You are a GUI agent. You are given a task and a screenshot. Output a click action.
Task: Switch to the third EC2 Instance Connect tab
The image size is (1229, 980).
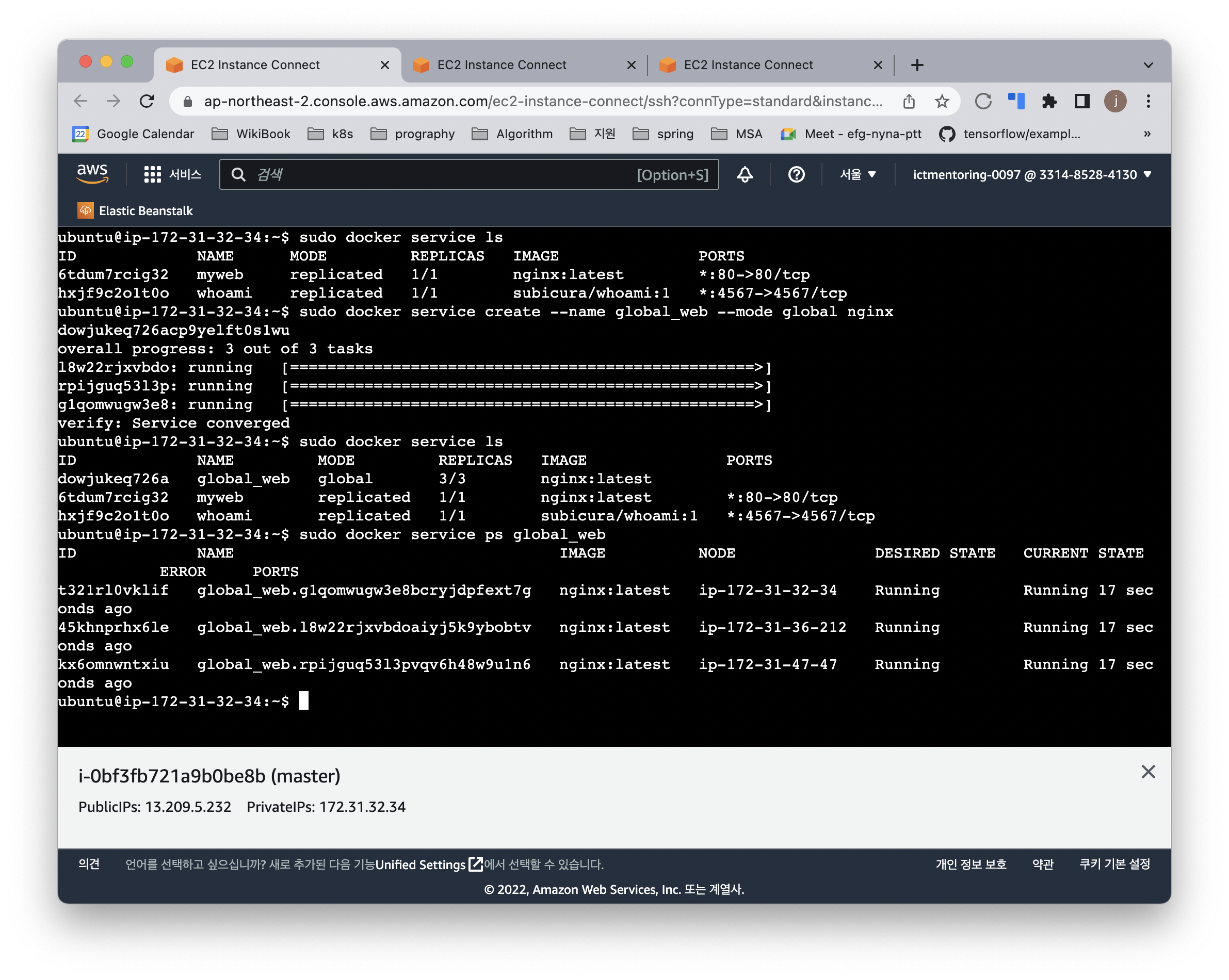(x=748, y=65)
